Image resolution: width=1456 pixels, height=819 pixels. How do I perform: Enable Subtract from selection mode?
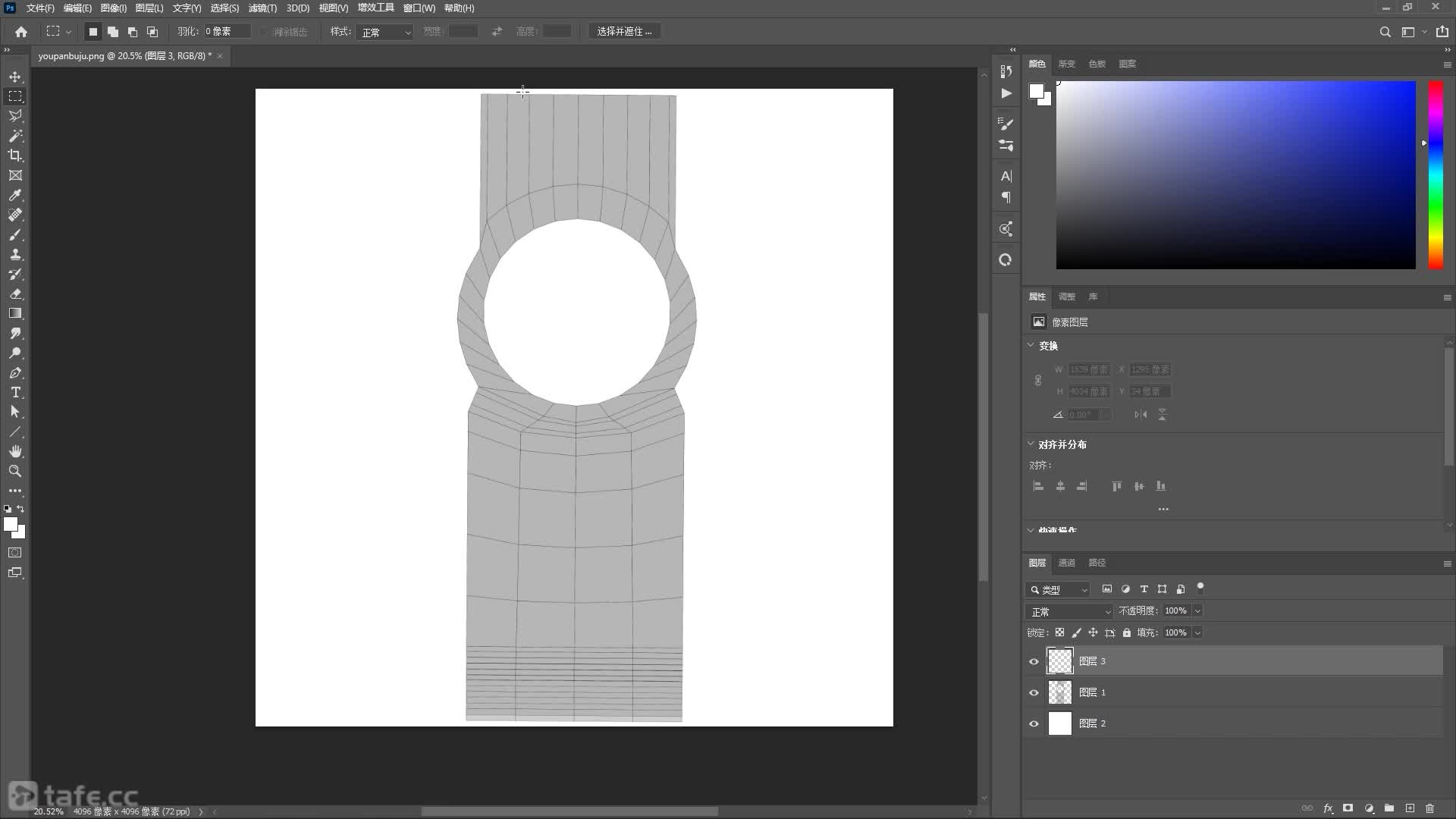[x=133, y=32]
